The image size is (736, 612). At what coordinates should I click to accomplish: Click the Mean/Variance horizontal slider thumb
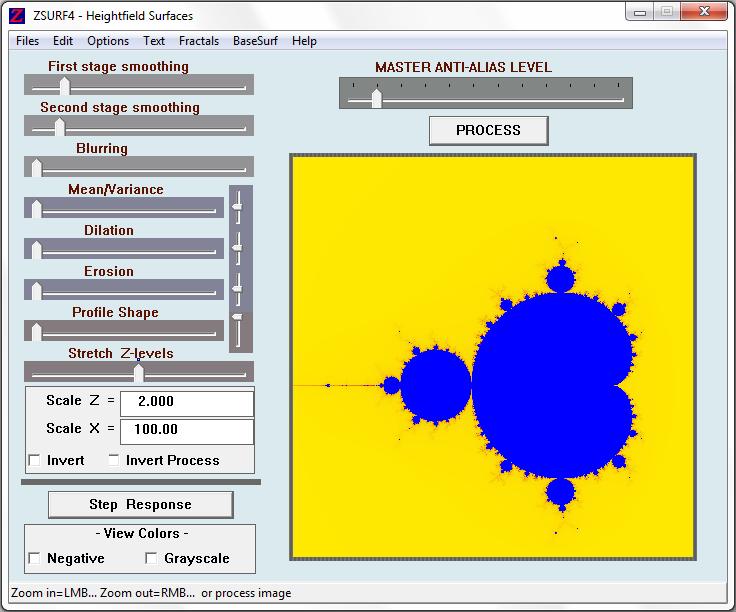[36, 209]
